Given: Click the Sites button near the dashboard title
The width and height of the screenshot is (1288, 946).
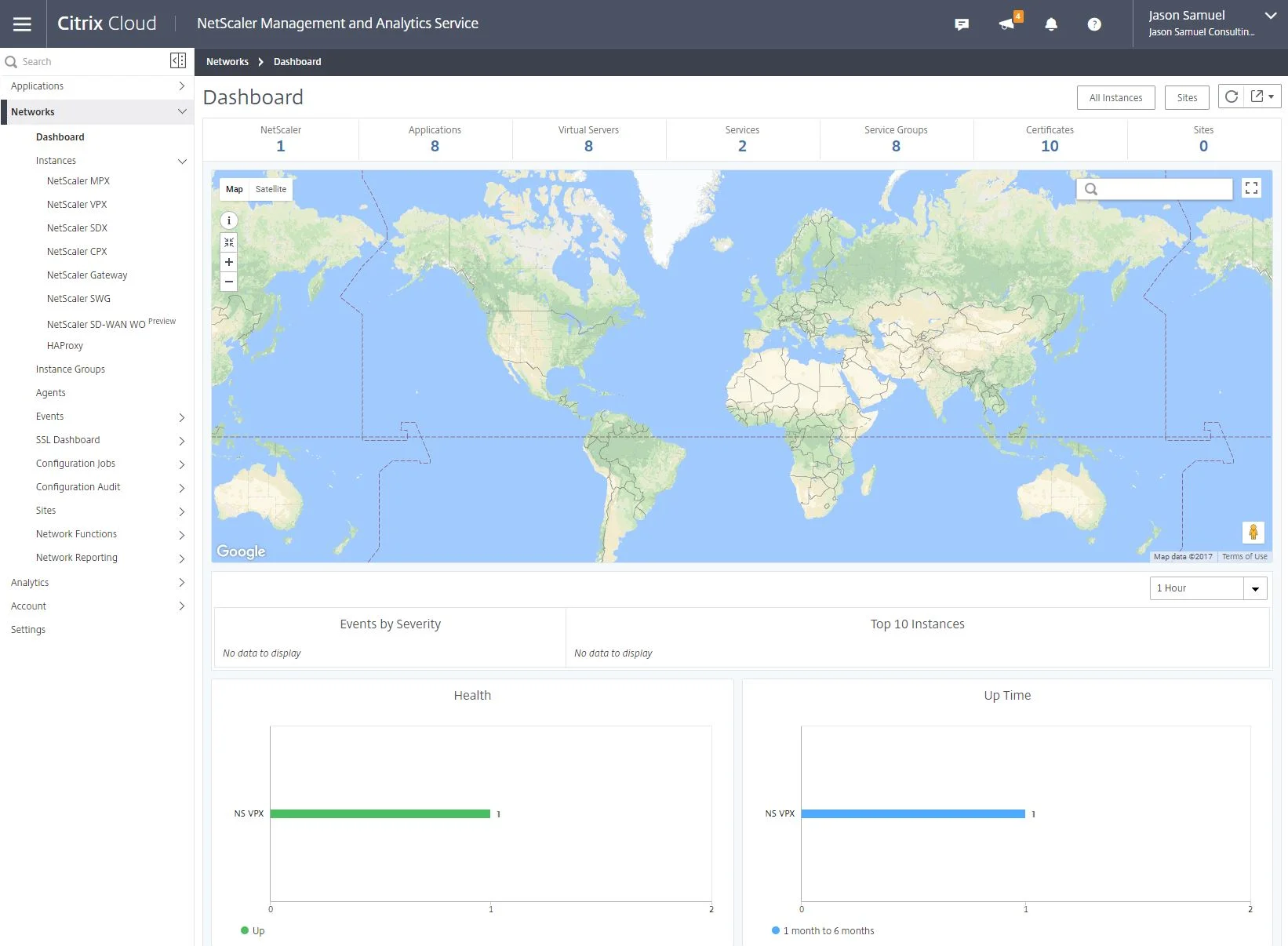Looking at the screenshot, I should (x=1187, y=97).
